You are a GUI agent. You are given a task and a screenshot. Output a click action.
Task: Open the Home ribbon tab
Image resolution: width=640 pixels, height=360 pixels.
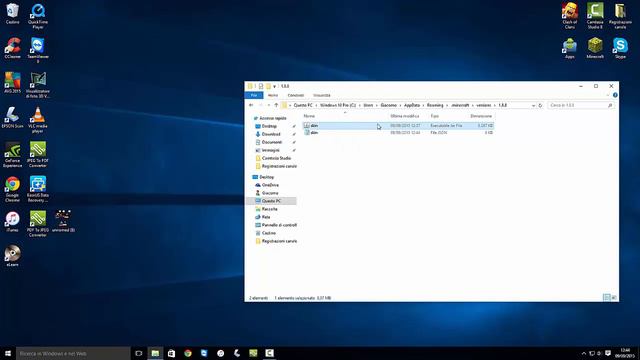[x=273, y=95]
